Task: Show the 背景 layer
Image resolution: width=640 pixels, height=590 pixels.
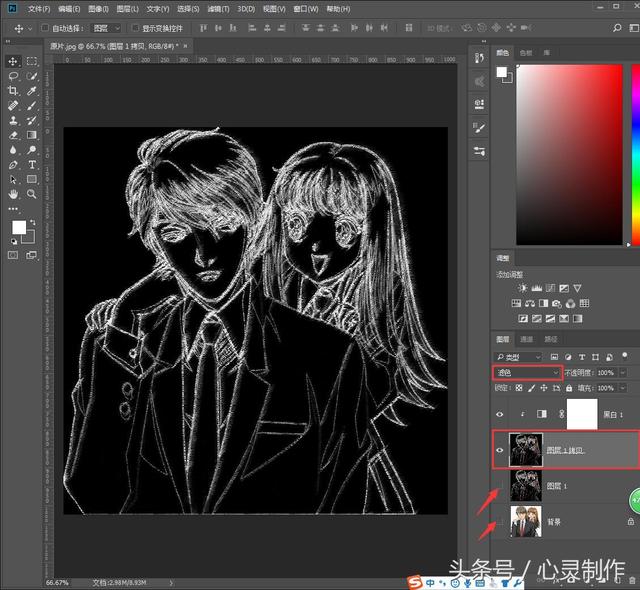Action: click(500, 522)
